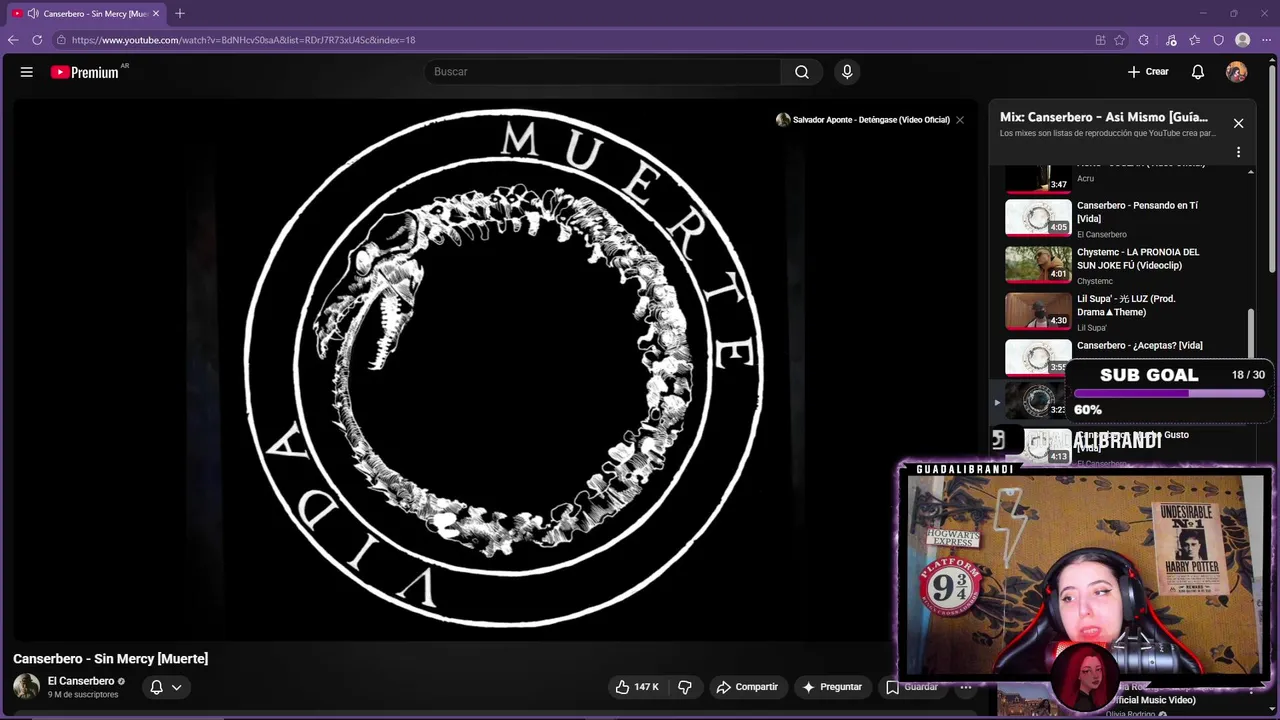Close the Mix playlist panel
Image resolution: width=1280 pixels, height=720 pixels.
tap(1238, 123)
